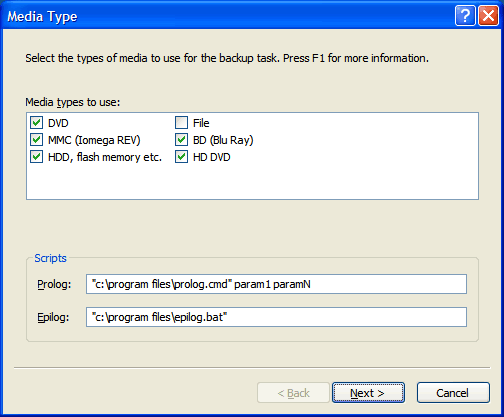Click the Cancel button
Screen dimensions: 504x417
[453, 393]
